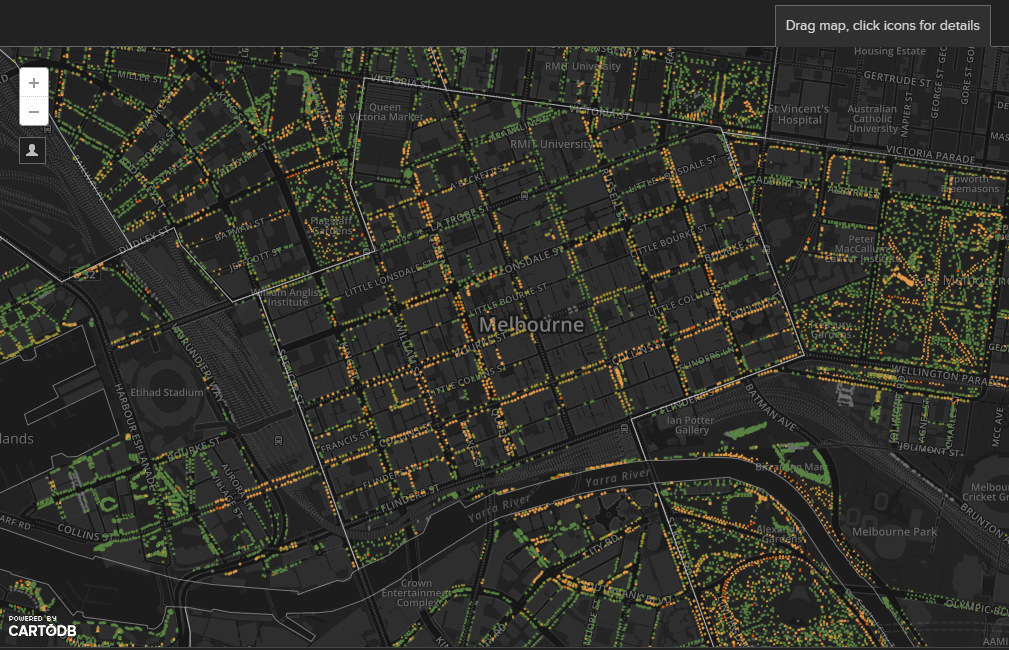
Task: Click 'Crown Entertainment Complex' label
Action: point(416,593)
